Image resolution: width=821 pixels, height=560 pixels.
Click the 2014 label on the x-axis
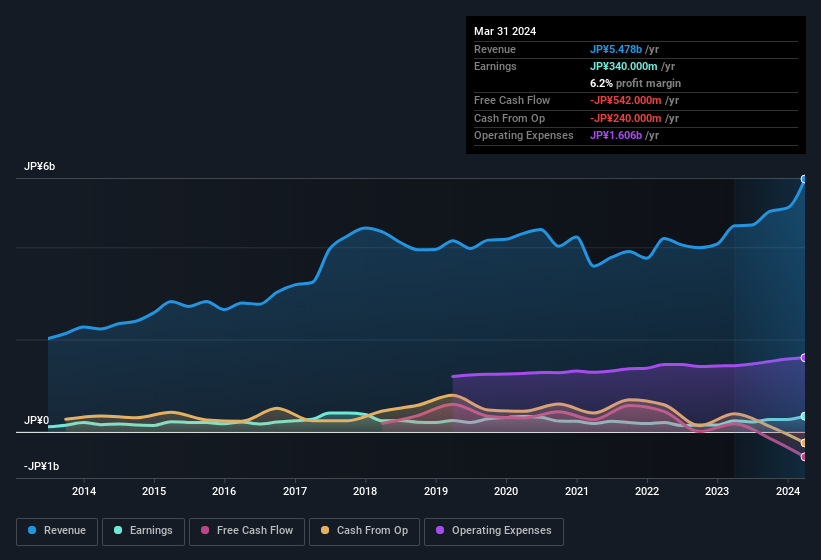coord(84,491)
